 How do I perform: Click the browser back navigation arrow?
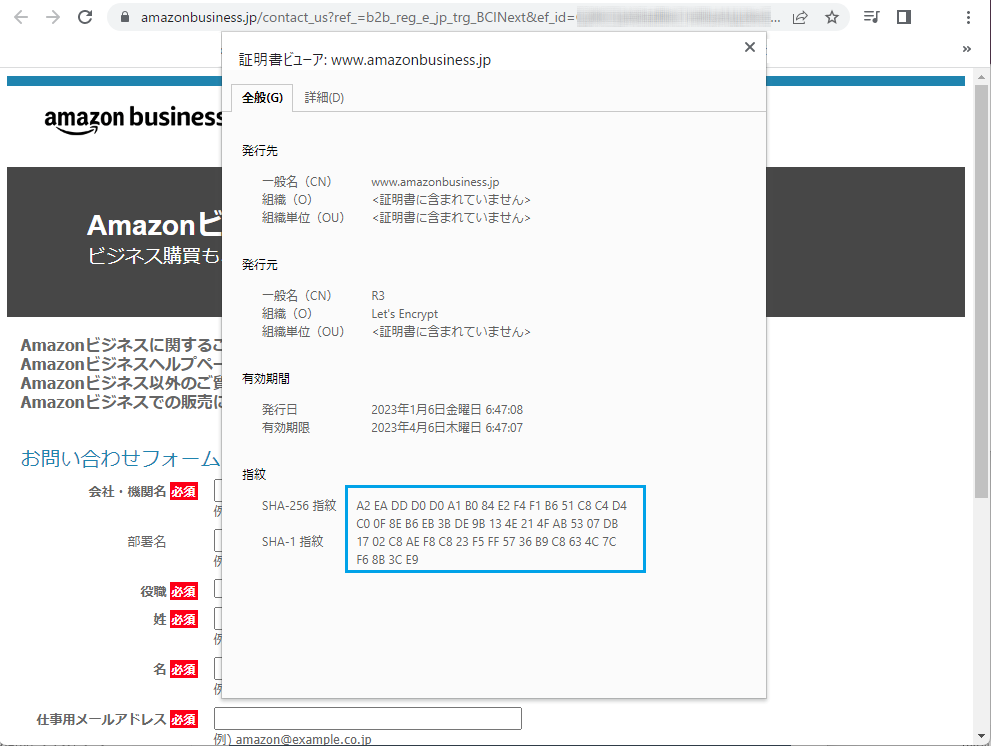[x=21, y=17]
